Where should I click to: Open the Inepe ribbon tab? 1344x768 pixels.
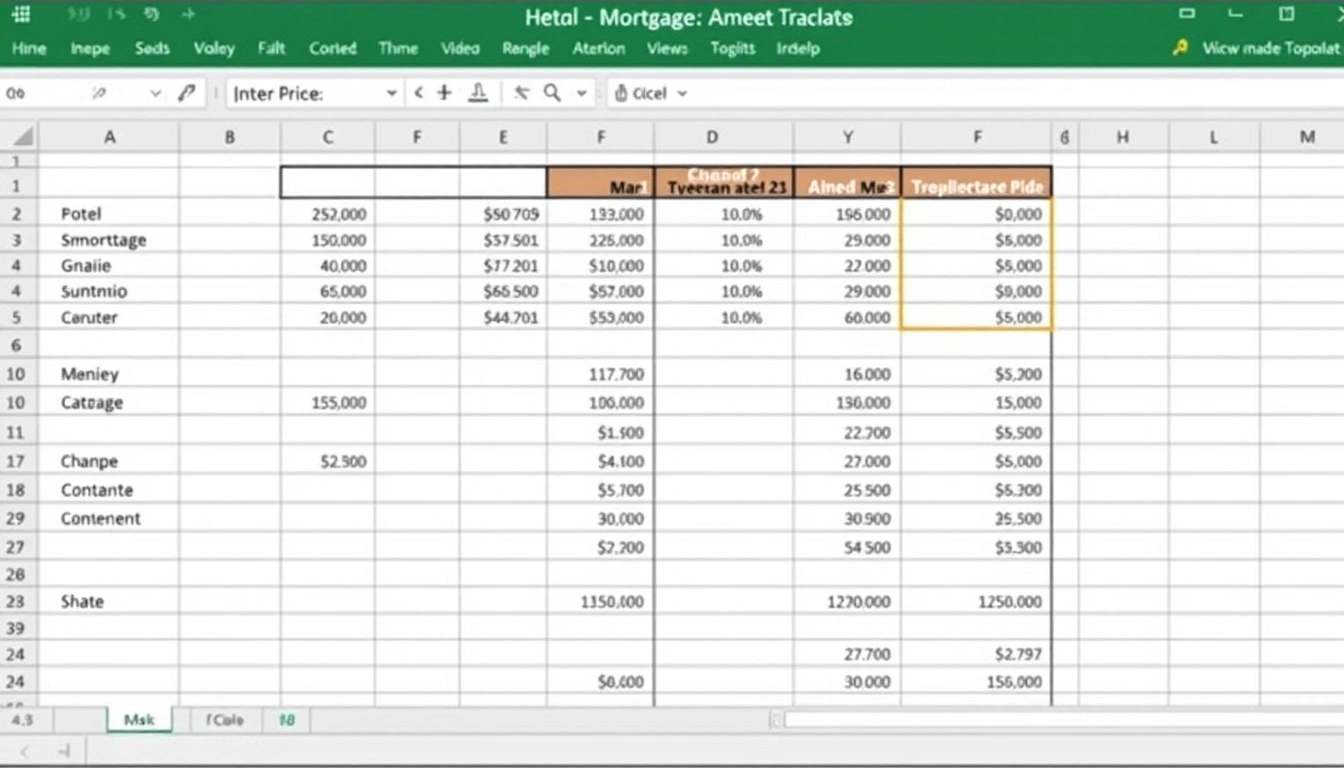91,48
